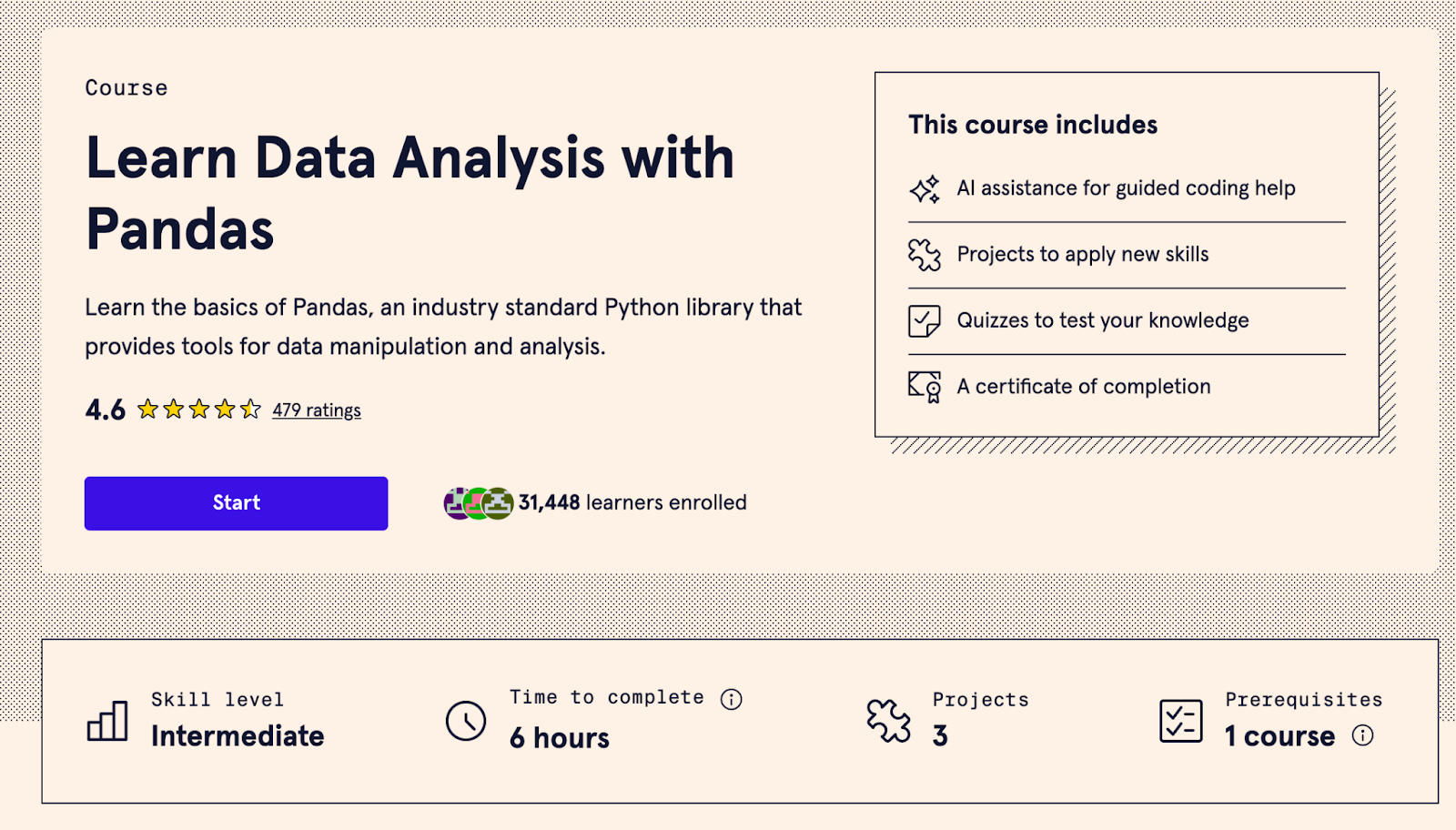Click the Learn Data Analysis with Pandas title

tap(410, 193)
